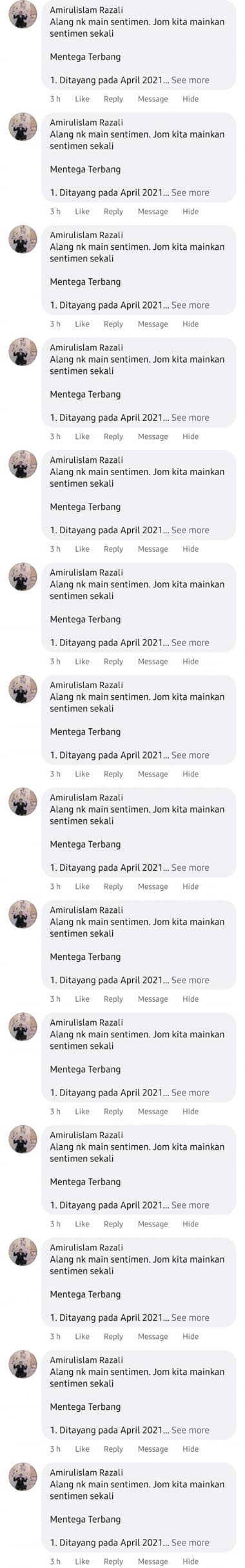The height and width of the screenshot is (1568, 245).
Task: Expand See more on the twelfth comment
Action: point(190,1318)
